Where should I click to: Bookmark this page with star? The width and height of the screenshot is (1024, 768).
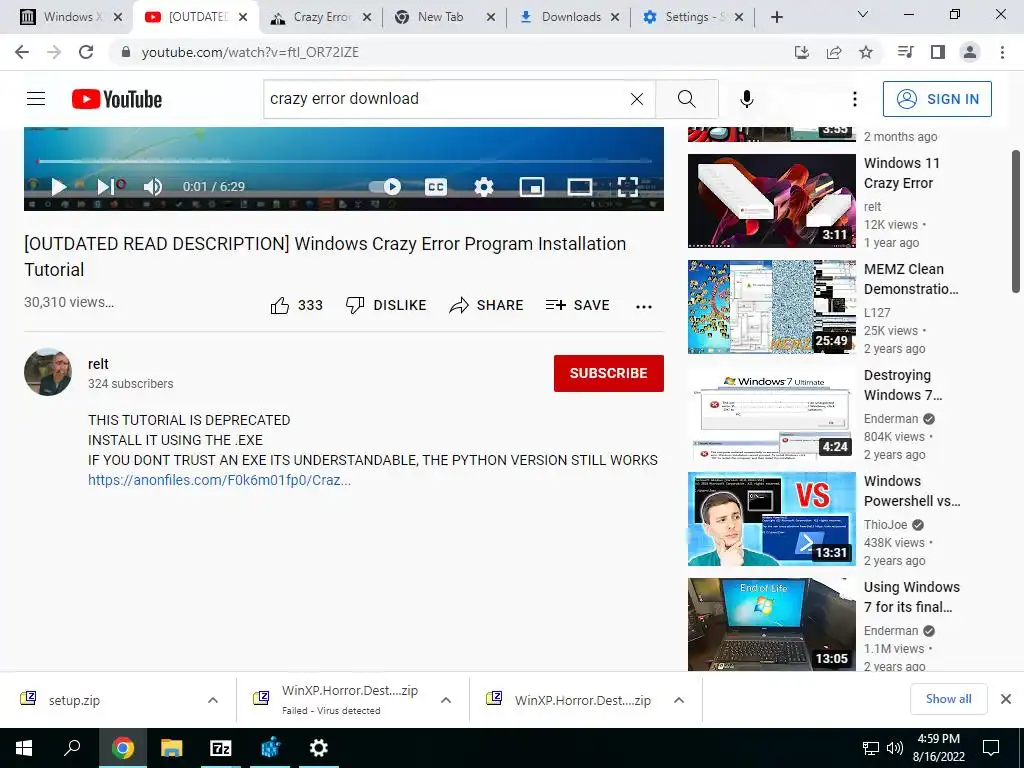pos(866,52)
